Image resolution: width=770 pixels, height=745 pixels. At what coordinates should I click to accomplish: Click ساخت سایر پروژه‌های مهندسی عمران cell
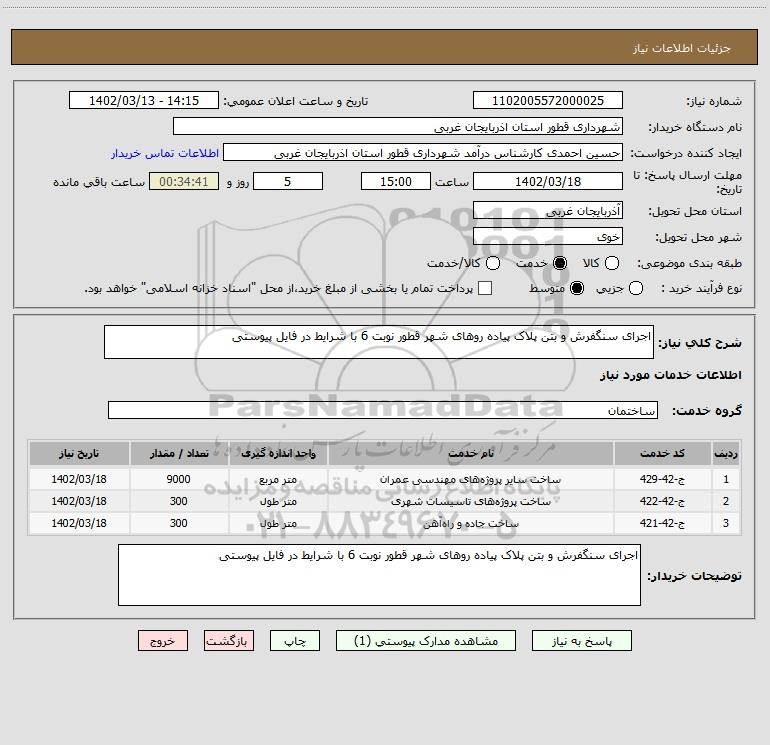[x=470, y=479]
